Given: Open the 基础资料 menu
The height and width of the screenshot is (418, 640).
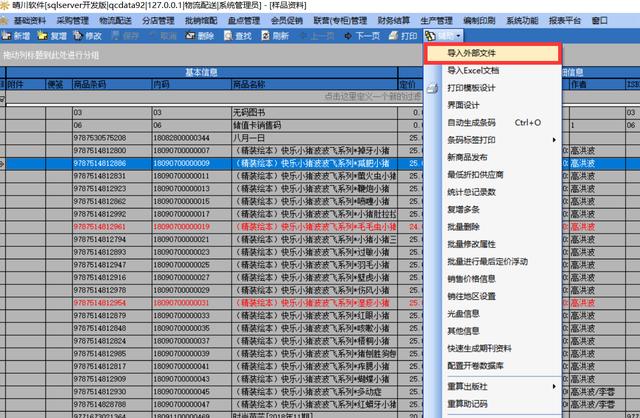Looking at the screenshot, I should point(30,20).
